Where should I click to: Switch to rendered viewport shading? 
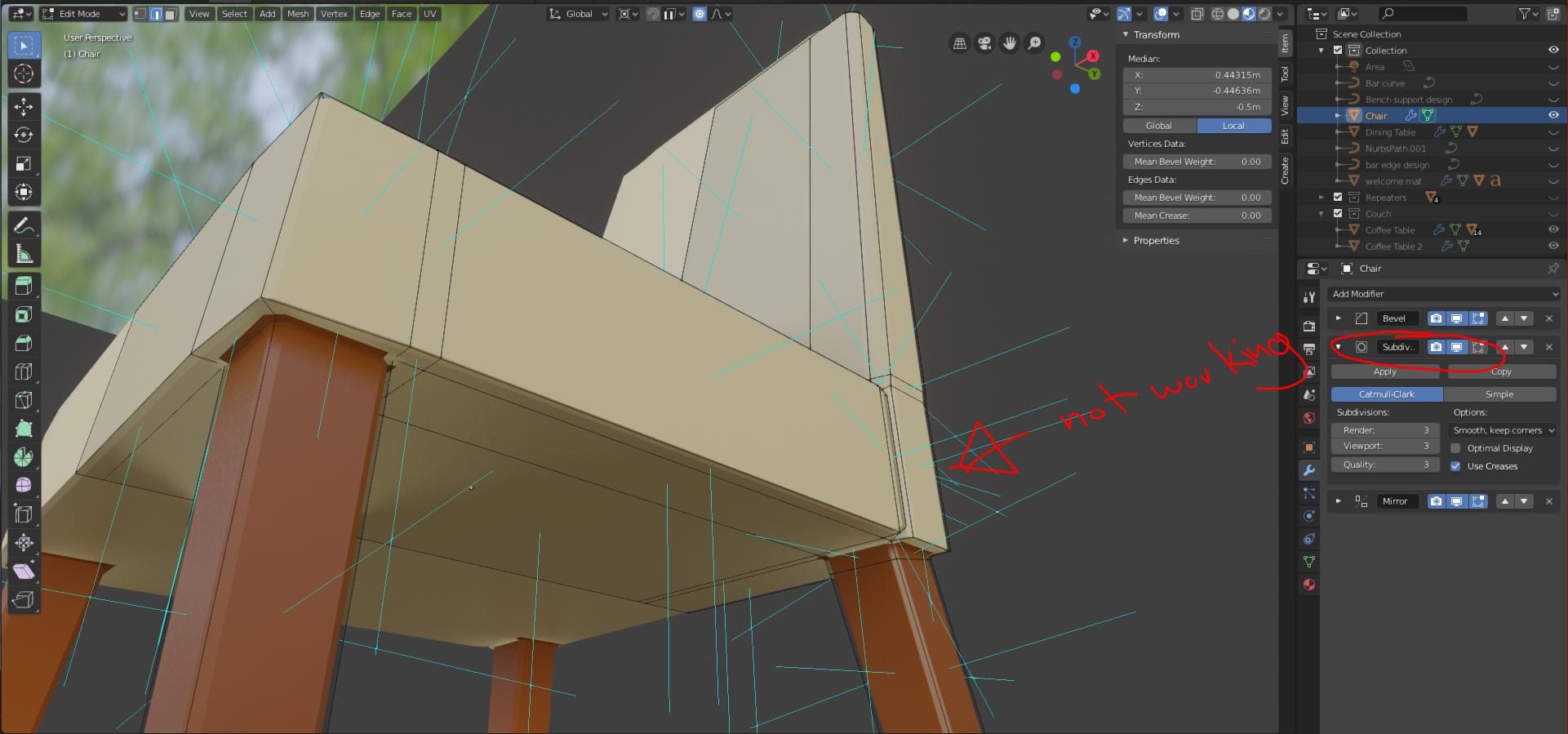click(1264, 14)
